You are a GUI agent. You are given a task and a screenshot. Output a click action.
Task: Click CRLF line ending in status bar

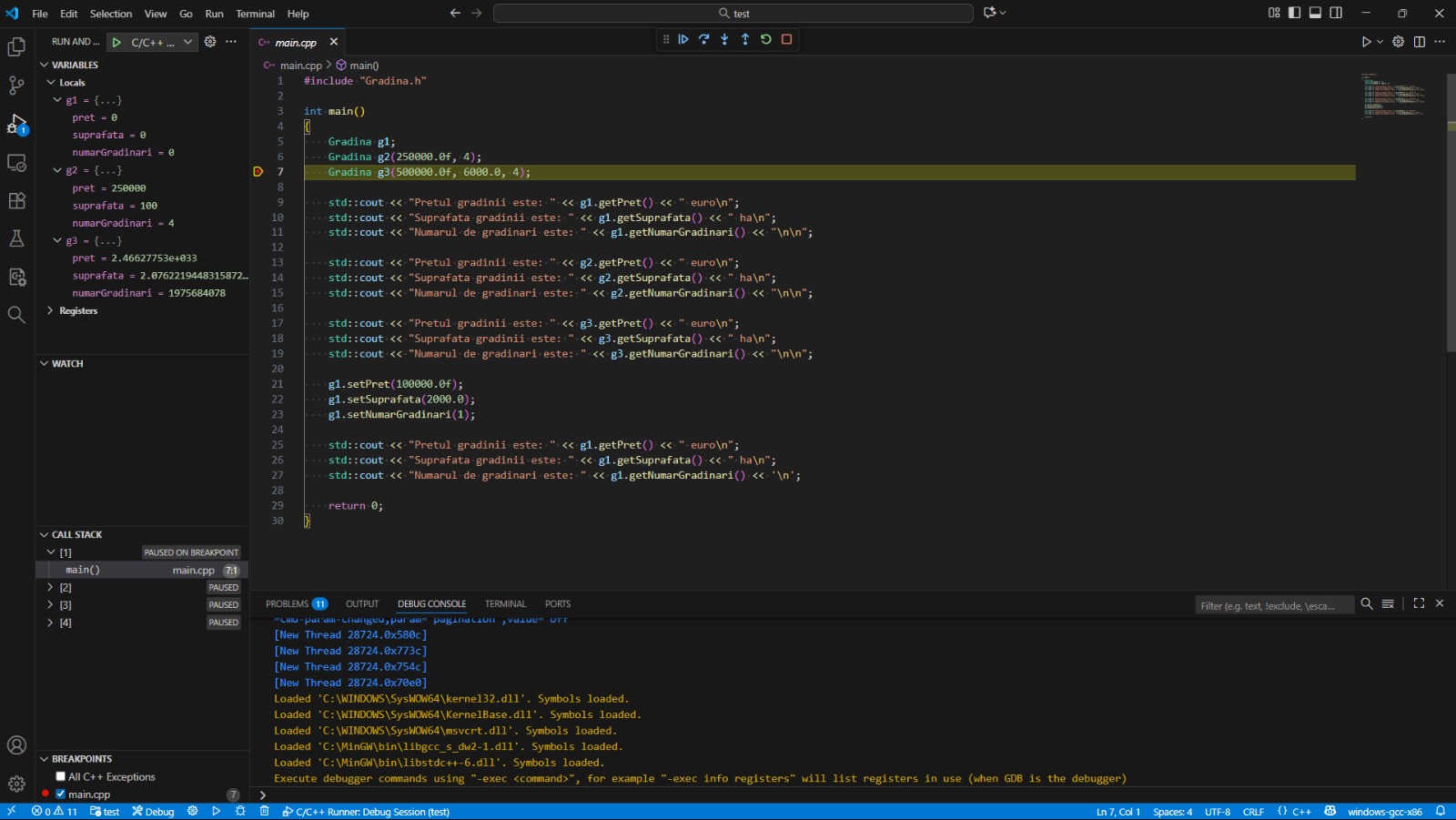pos(1253,812)
